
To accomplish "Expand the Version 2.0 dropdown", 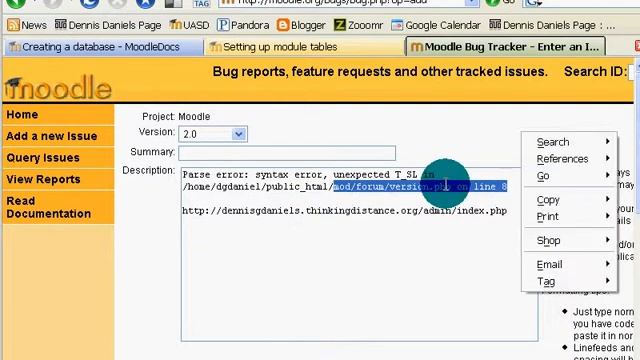I will click(x=213, y=134).
